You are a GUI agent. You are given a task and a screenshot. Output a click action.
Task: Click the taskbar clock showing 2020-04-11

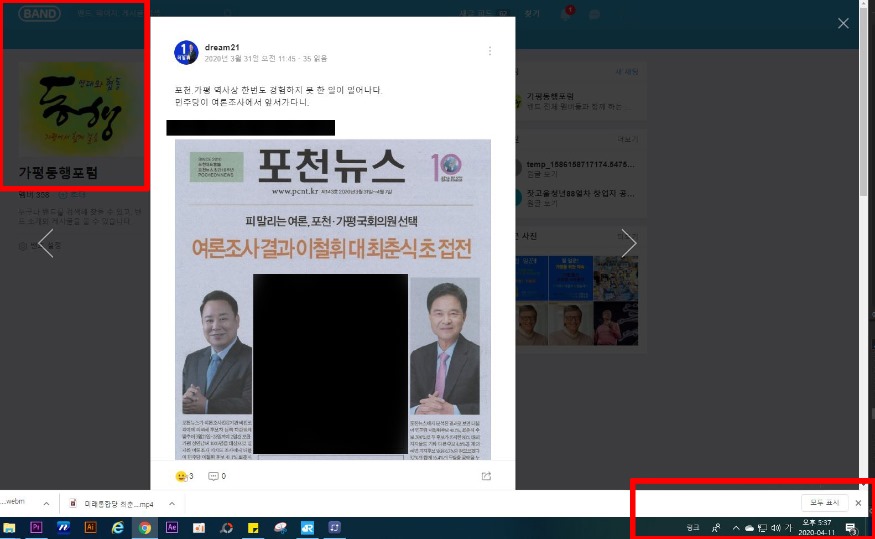[816, 528]
